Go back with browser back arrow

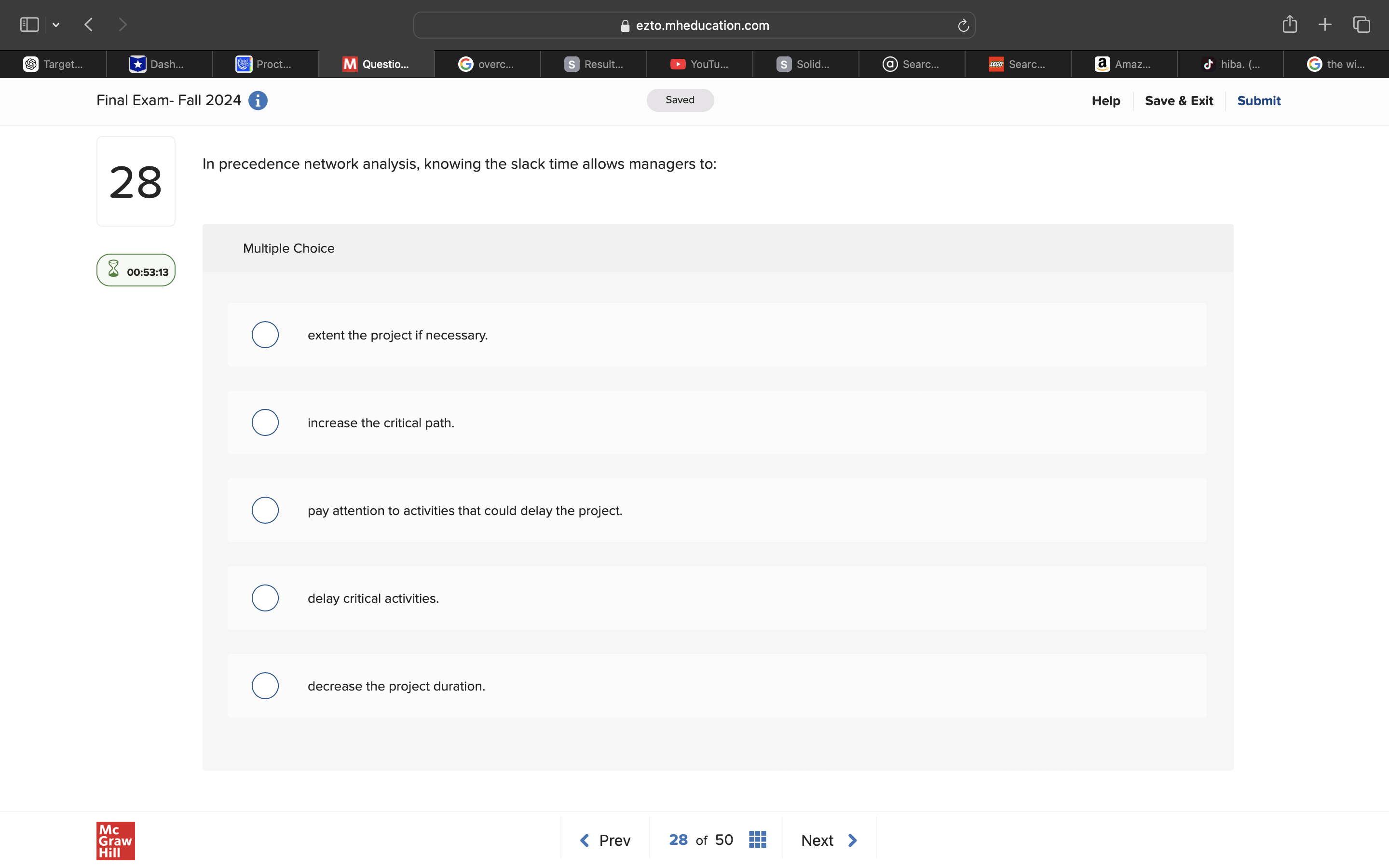[x=88, y=25]
